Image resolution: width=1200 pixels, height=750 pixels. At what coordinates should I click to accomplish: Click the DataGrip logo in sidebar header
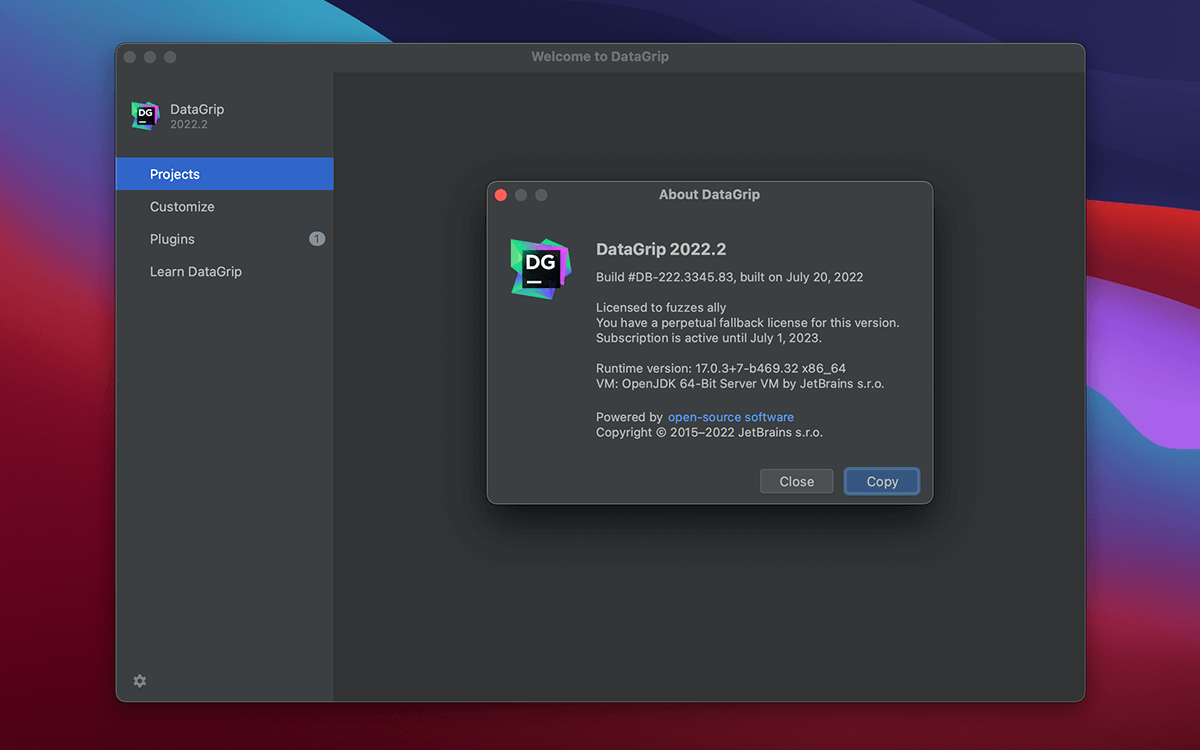point(145,116)
